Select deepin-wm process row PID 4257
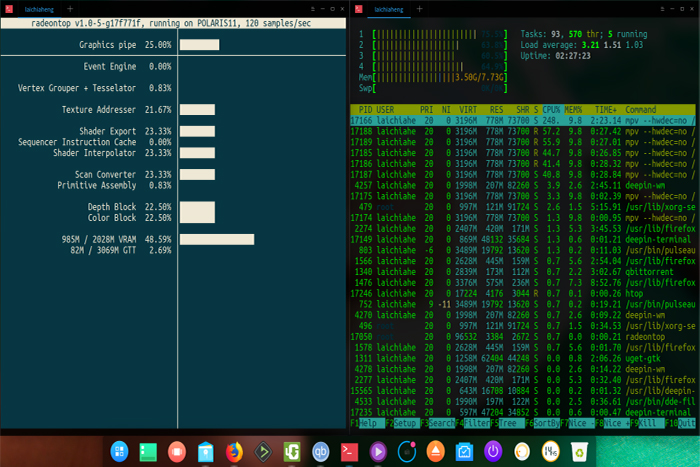The width and height of the screenshot is (700, 467). [x=523, y=185]
